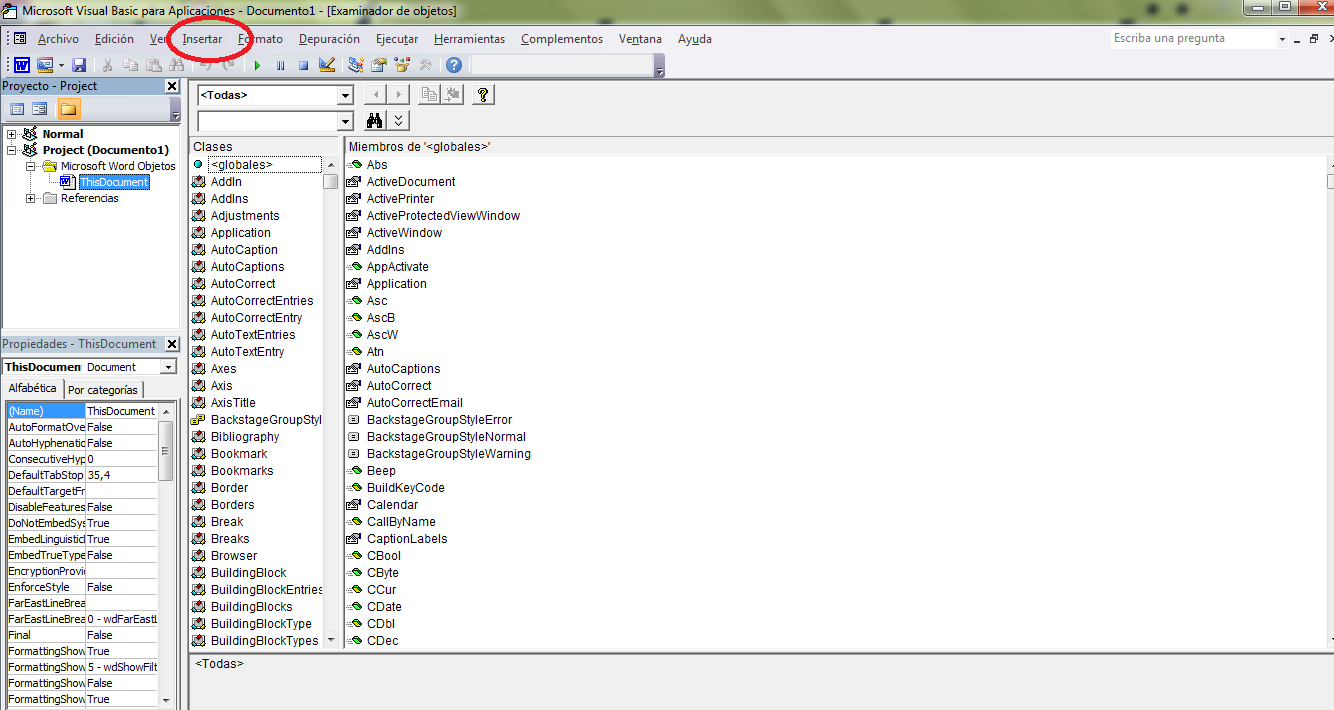
Task: Toggle Folders button in Project panel
Action: pos(68,109)
